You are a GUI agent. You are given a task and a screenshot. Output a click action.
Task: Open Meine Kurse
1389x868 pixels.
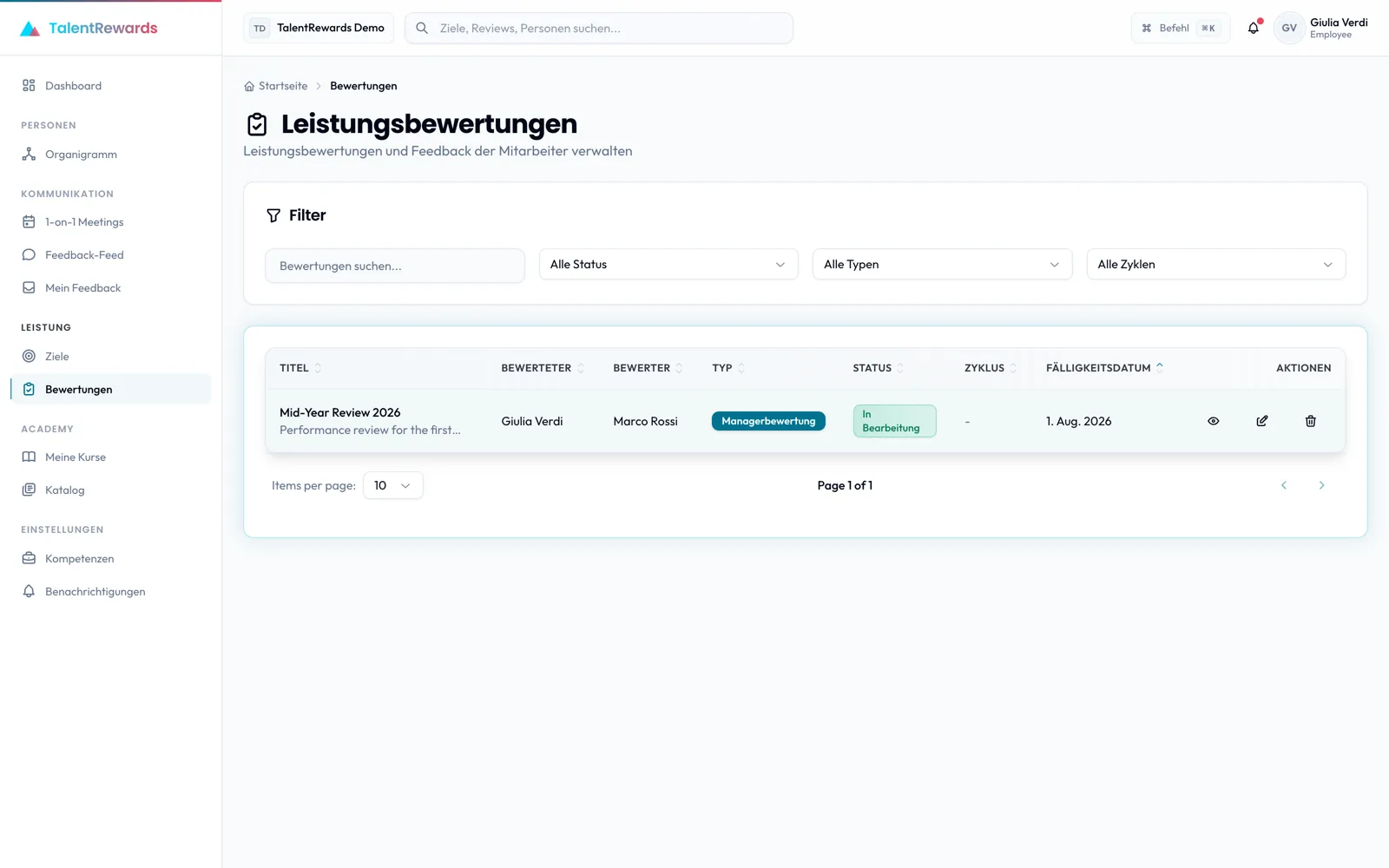111,457
